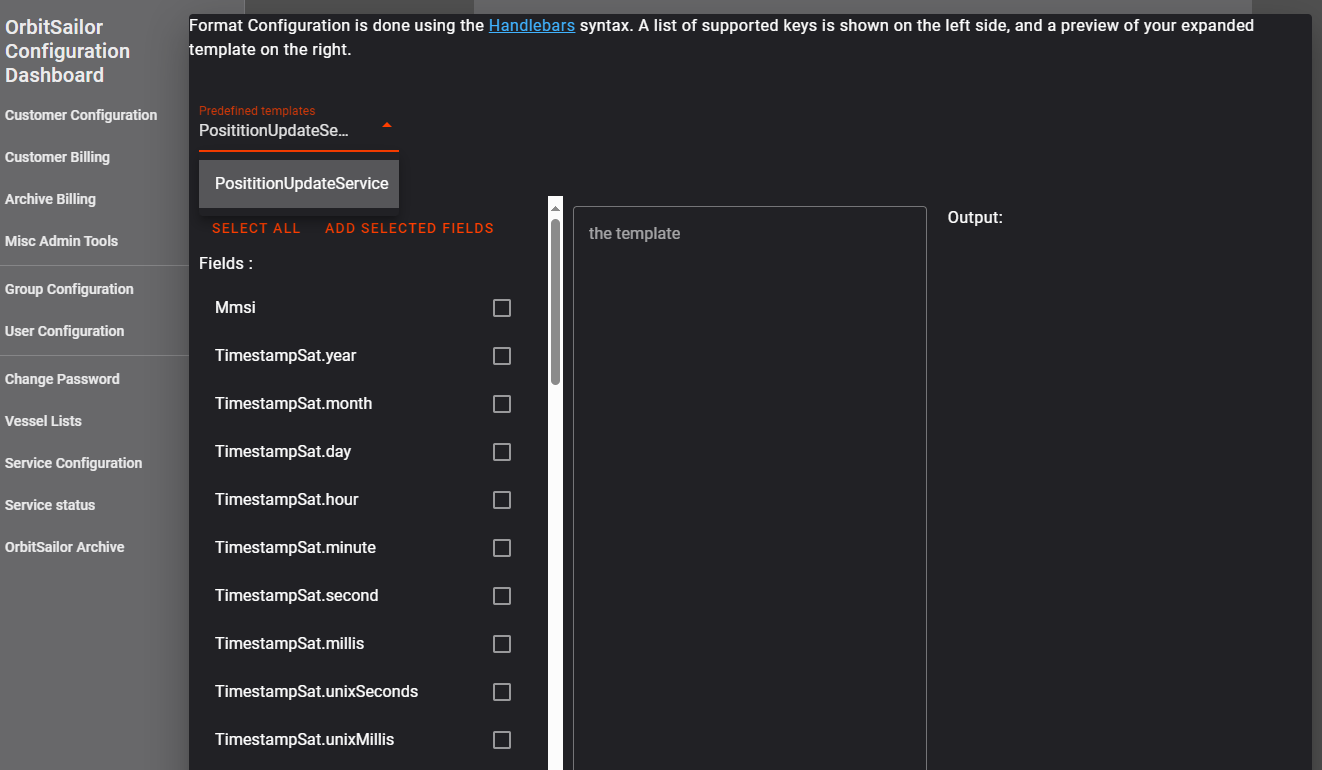Click the TimestampSat.unixSeconds field label
The image size is (1322, 770).
coord(316,692)
